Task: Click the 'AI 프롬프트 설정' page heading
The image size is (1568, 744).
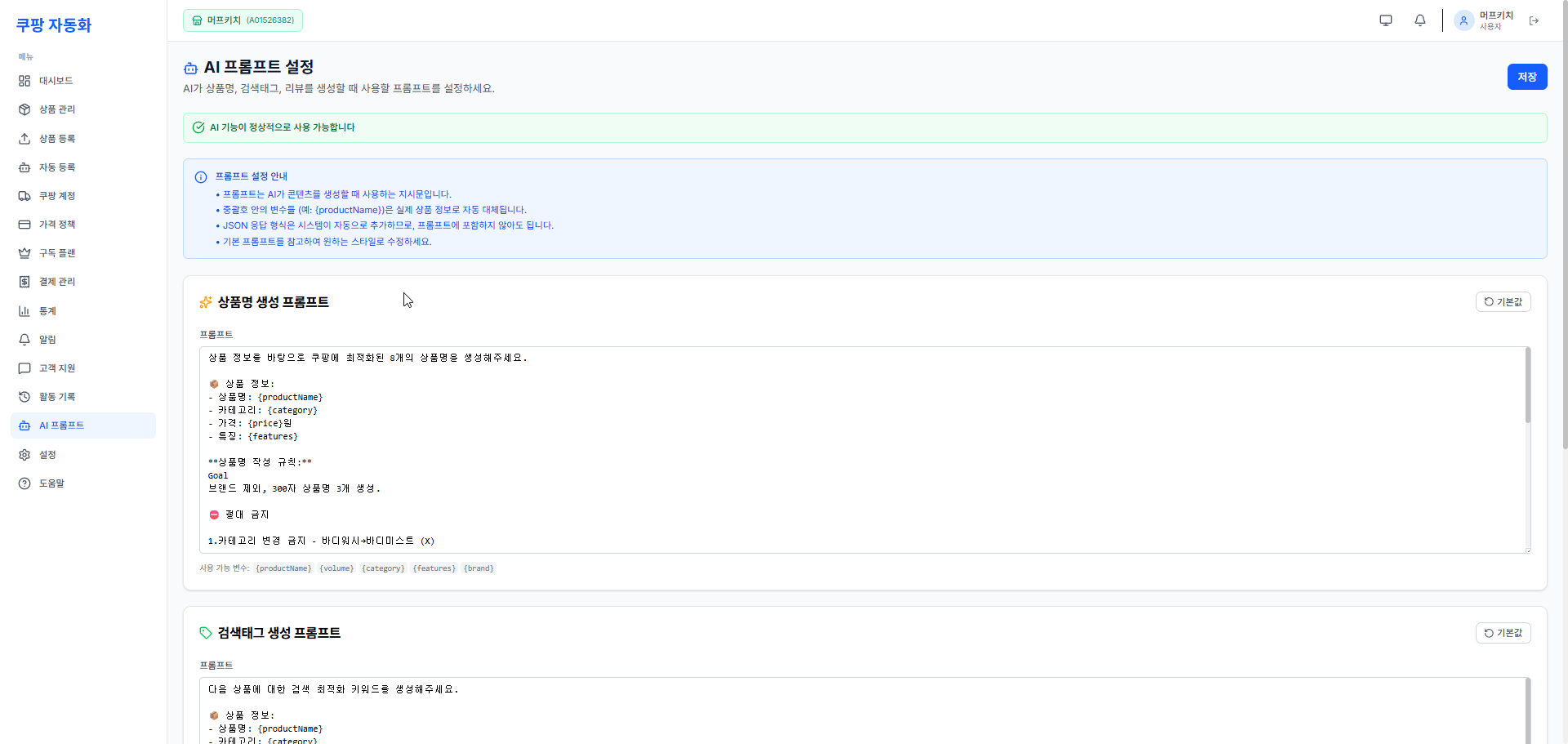Action: [x=259, y=67]
